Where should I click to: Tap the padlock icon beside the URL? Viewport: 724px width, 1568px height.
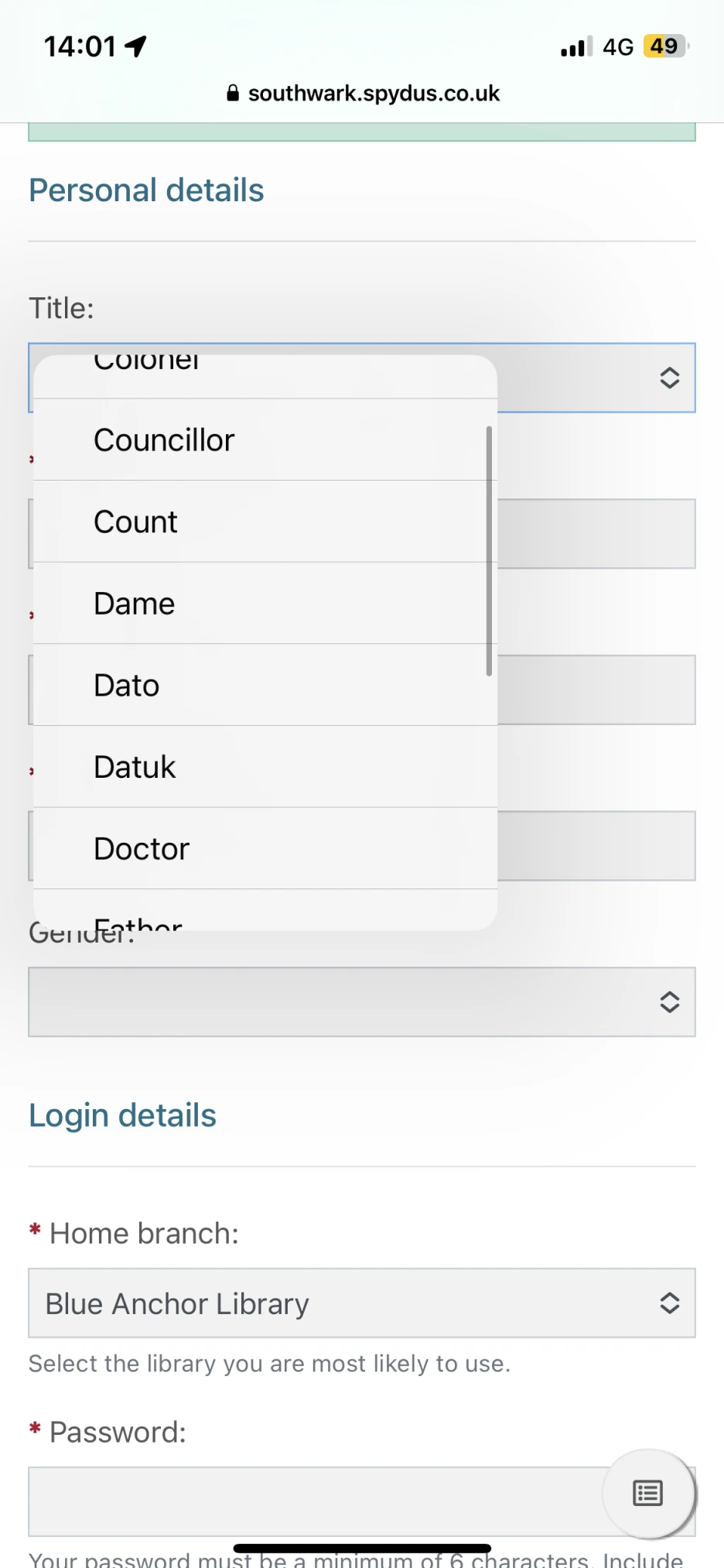(233, 94)
